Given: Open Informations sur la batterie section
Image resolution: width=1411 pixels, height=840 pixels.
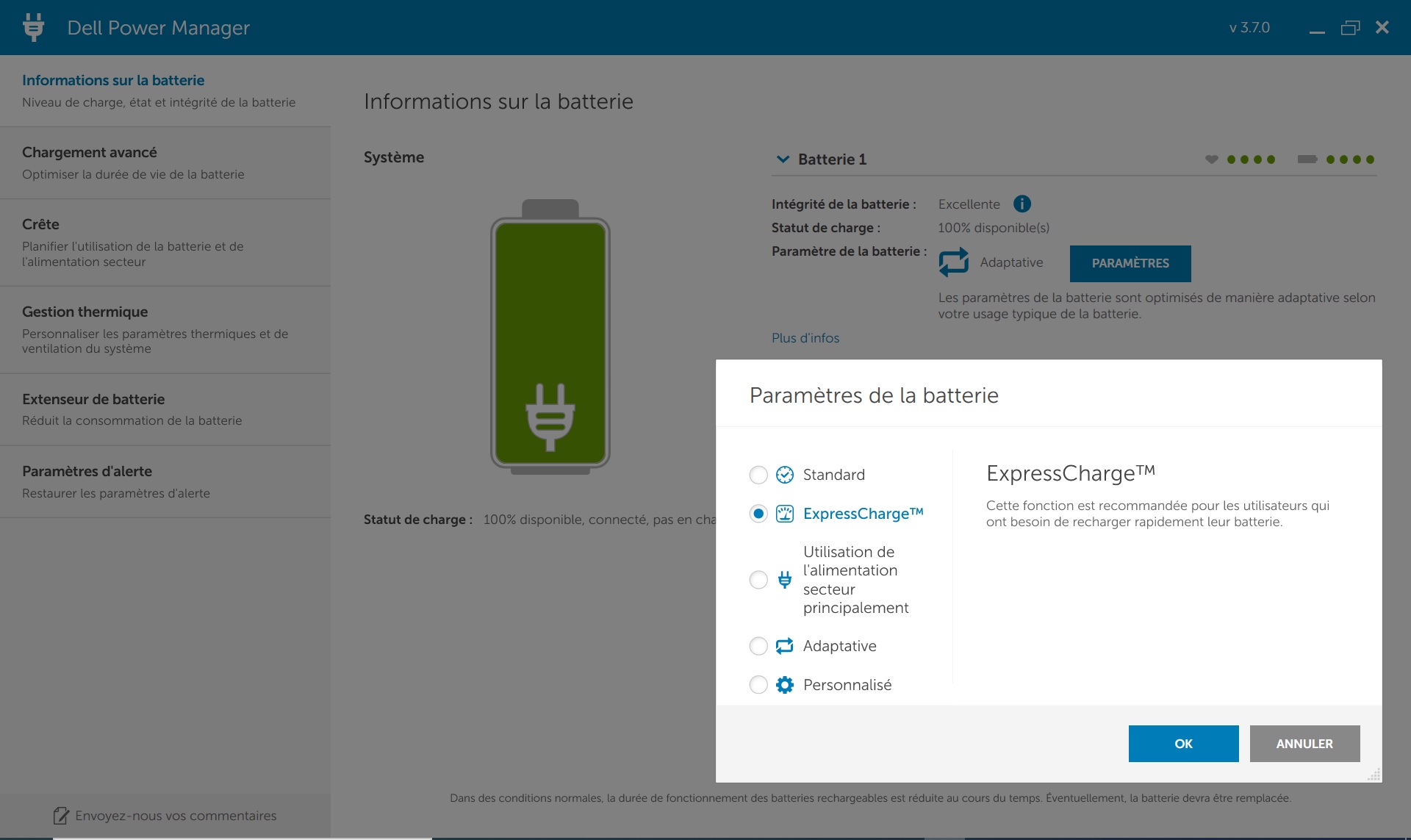Looking at the screenshot, I should point(165,90).
